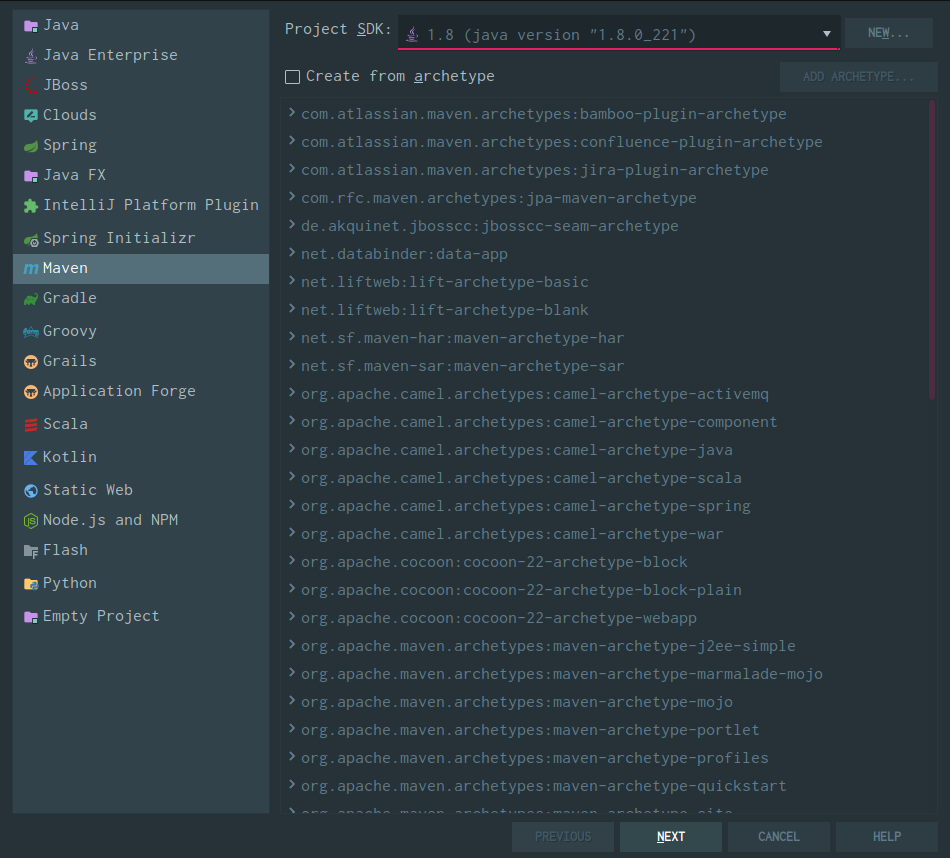This screenshot has height=858, width=950.
Task: Click the Spring Initializr icon
Action: coord(31,239)
